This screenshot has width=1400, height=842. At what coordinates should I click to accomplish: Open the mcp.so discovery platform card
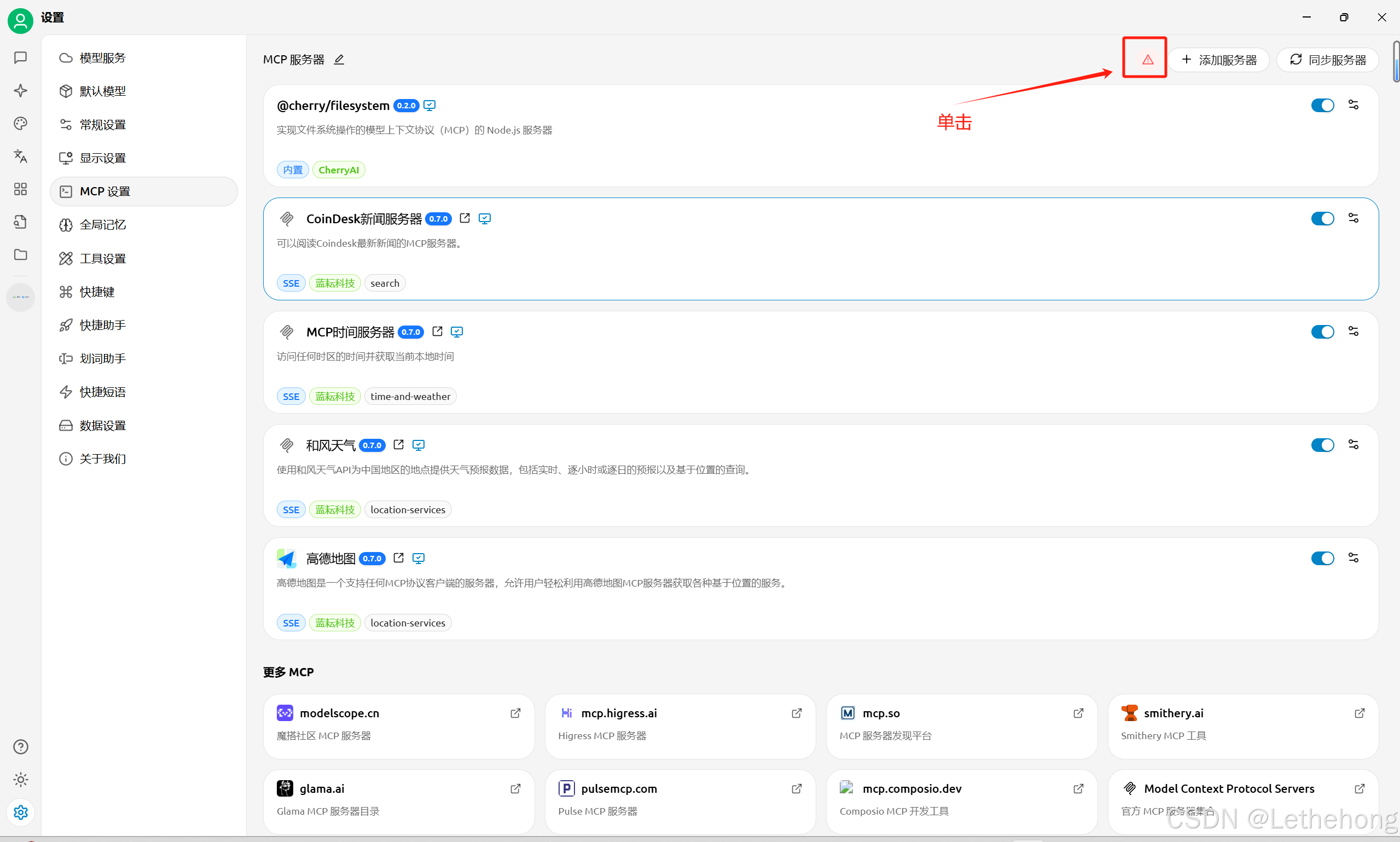point(961,726)
